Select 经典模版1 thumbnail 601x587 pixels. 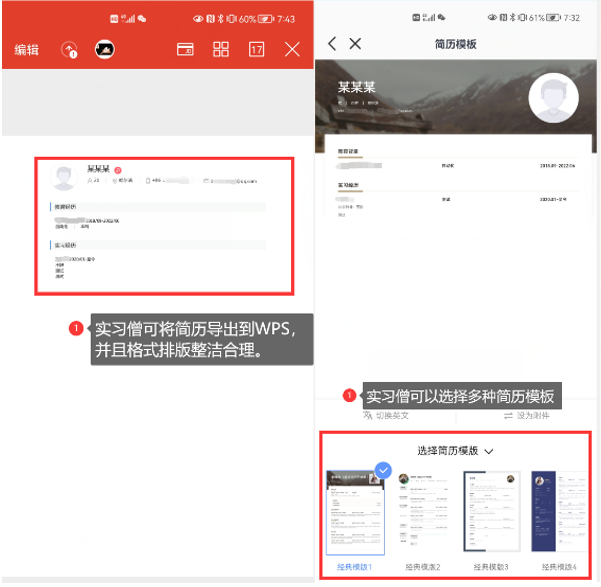pos(355,513)
